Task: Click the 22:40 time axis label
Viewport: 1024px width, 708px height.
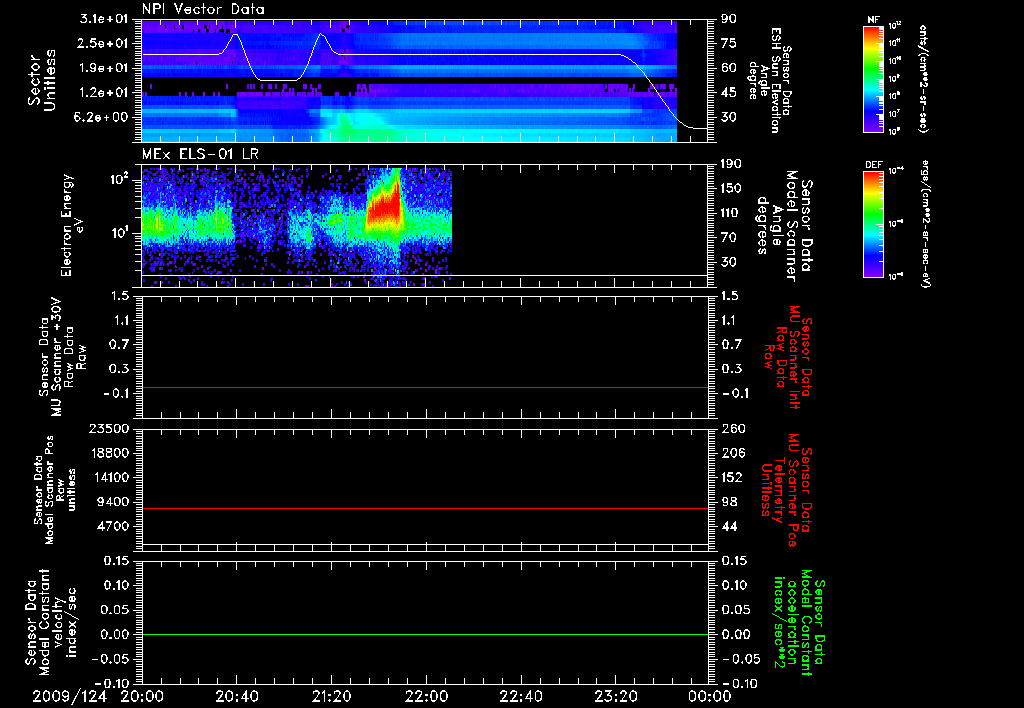Action: coord(521,696)
